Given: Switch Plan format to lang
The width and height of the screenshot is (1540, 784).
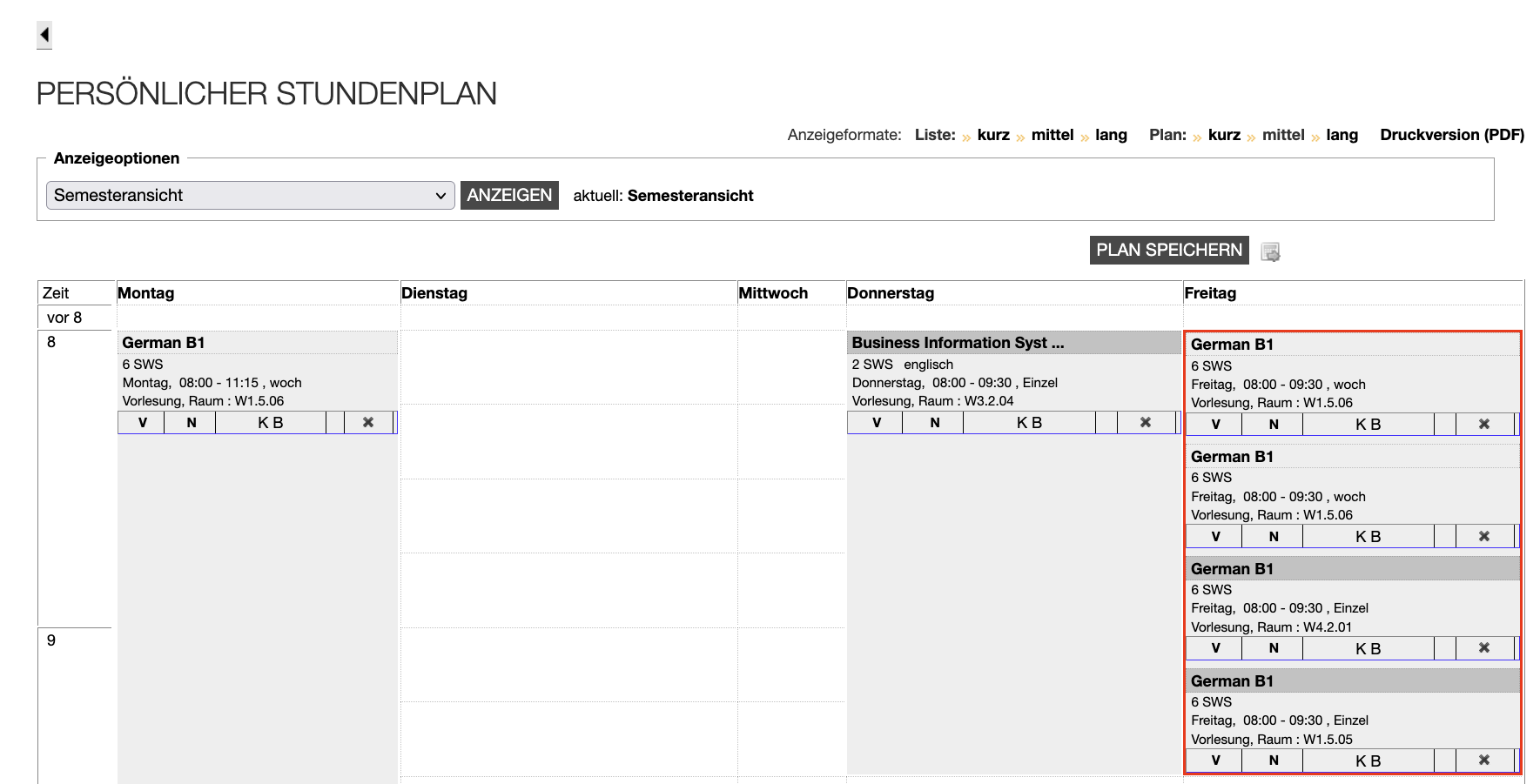Looking at the screenshot, I should 1343,135.
